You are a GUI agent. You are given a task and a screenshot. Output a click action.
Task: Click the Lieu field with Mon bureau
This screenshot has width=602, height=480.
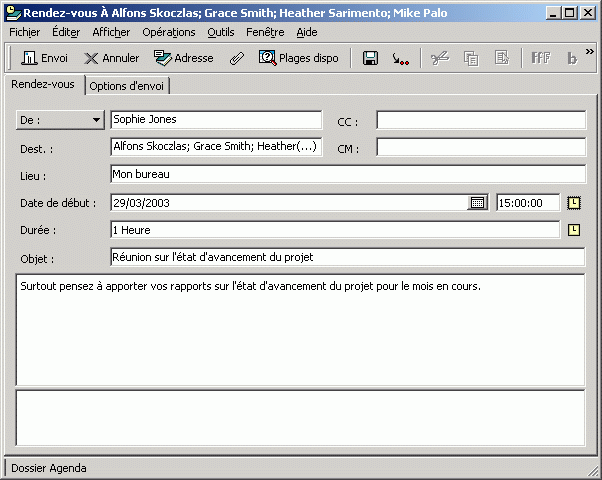[348, 174]
